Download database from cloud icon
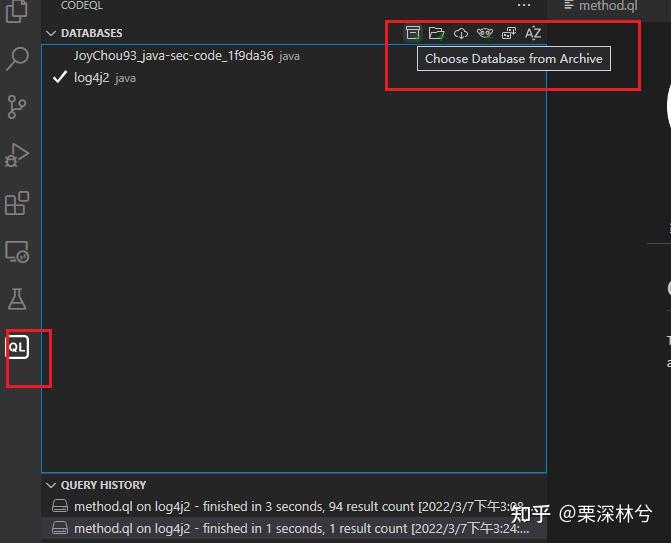 (461, 33)
